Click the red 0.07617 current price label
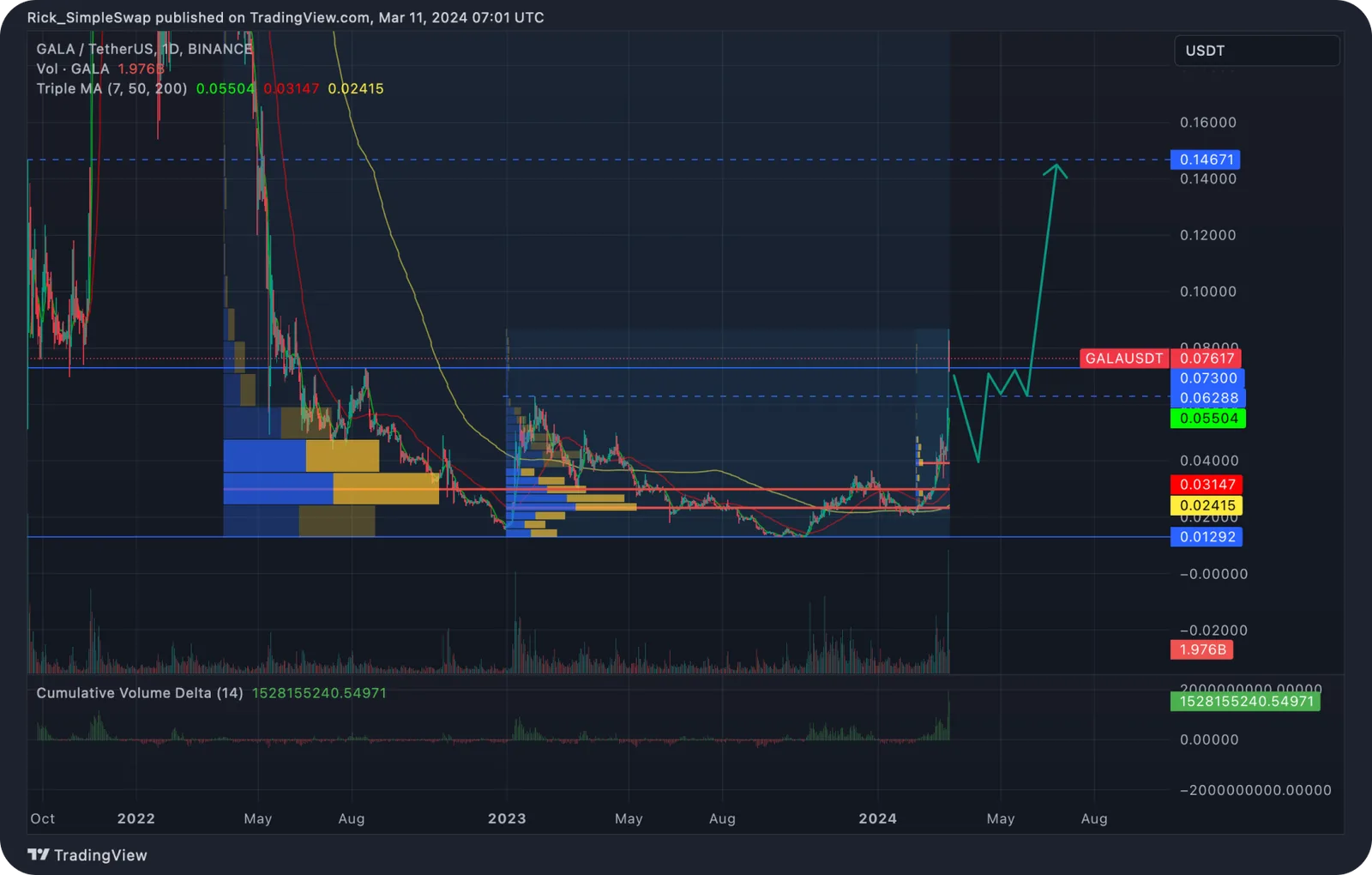The image size is (1372, 875). 1207,359
